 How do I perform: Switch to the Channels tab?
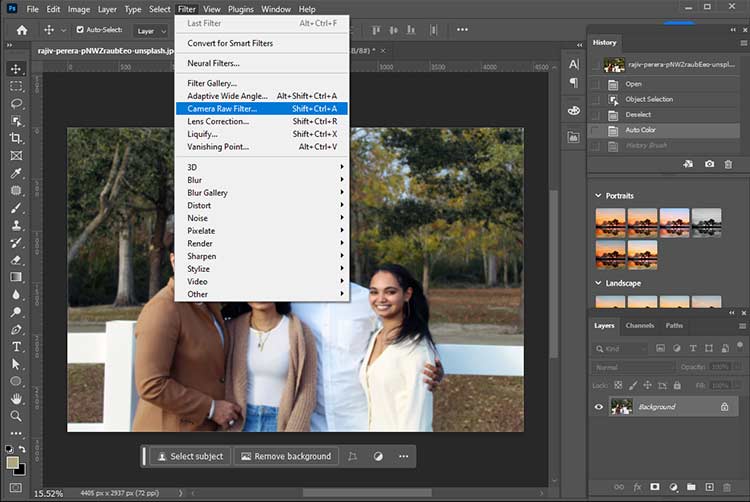(640, 326)
